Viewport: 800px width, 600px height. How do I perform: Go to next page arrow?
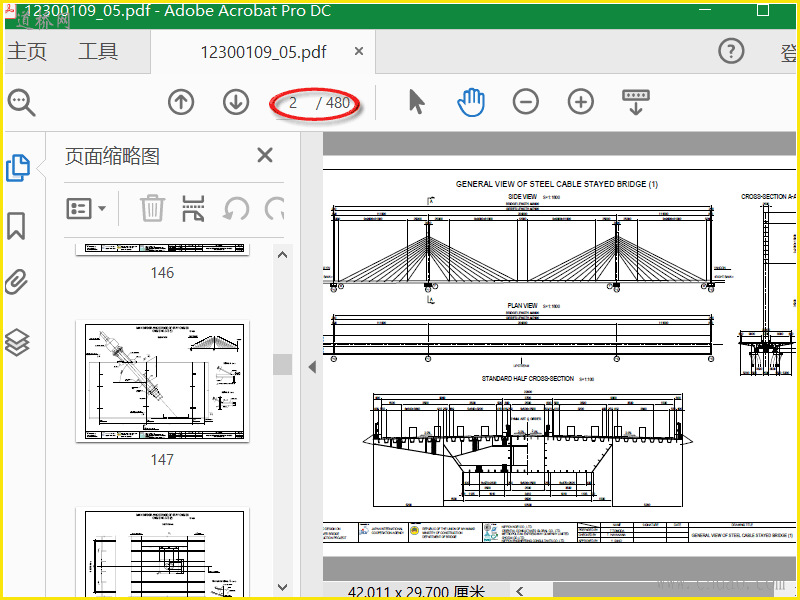[236, 102]
